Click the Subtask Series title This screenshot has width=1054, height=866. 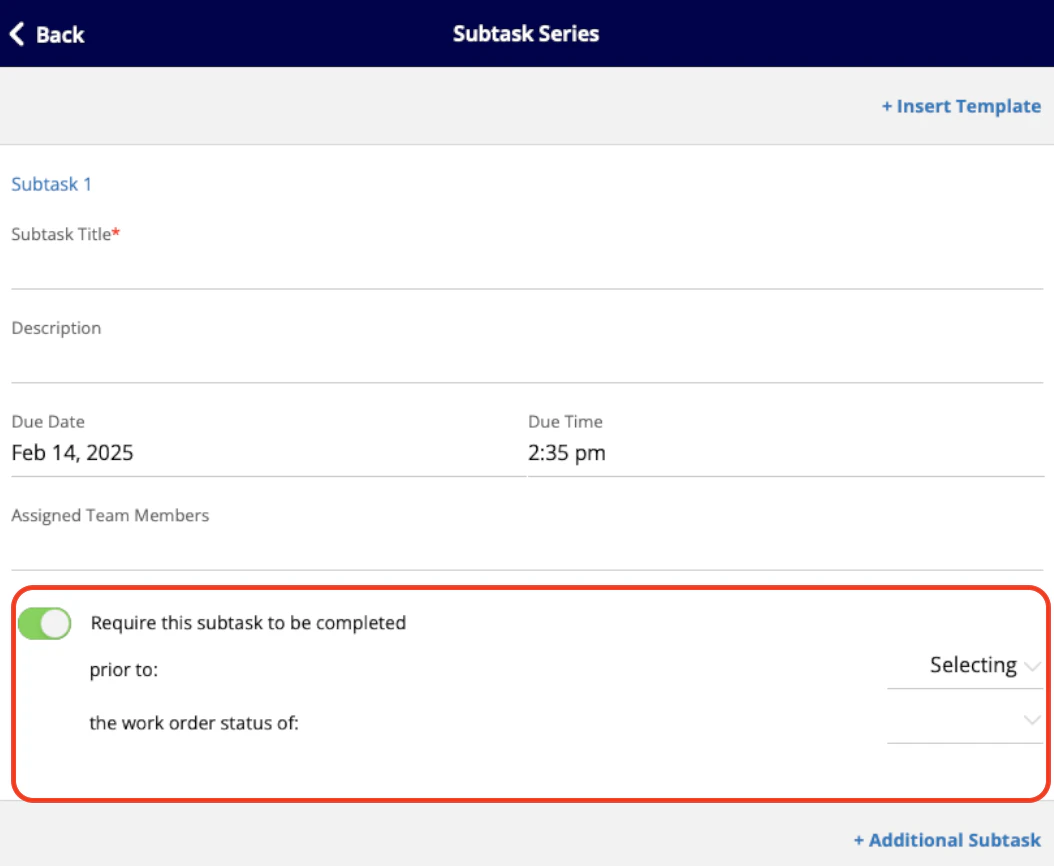[526, 34]
